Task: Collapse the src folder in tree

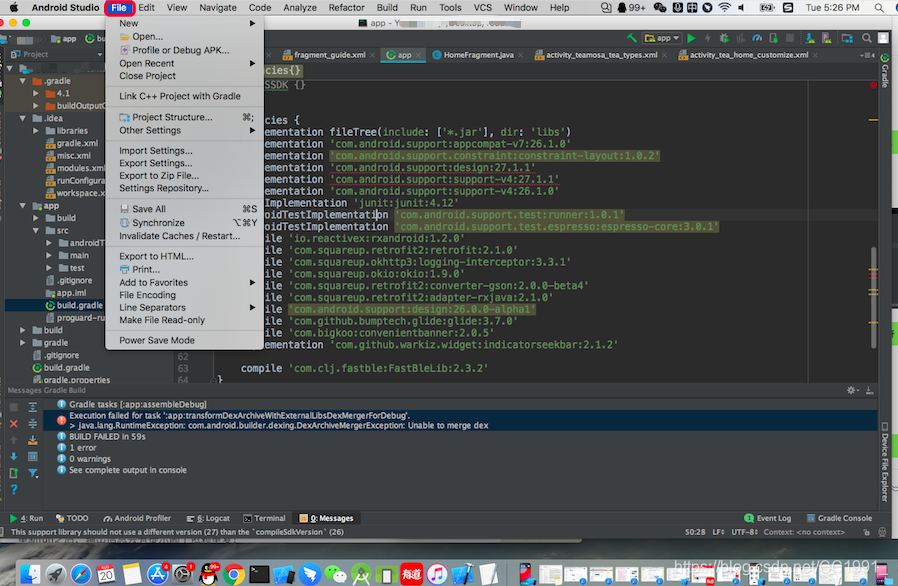Action: pos(36,231)
